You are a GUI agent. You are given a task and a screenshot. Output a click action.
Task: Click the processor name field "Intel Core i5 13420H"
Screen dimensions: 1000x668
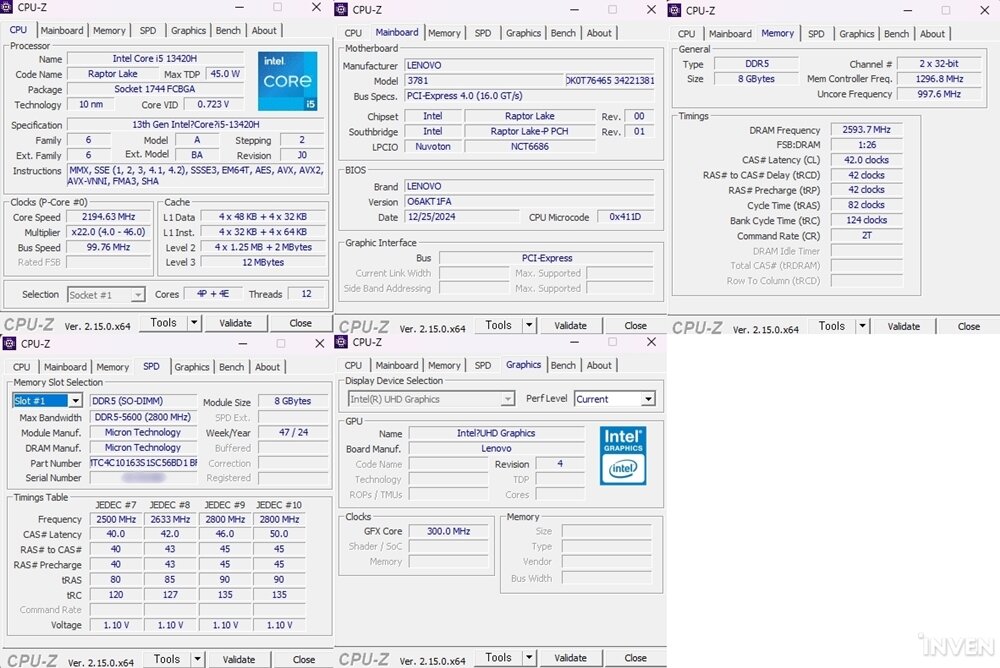tap(155, 59)
